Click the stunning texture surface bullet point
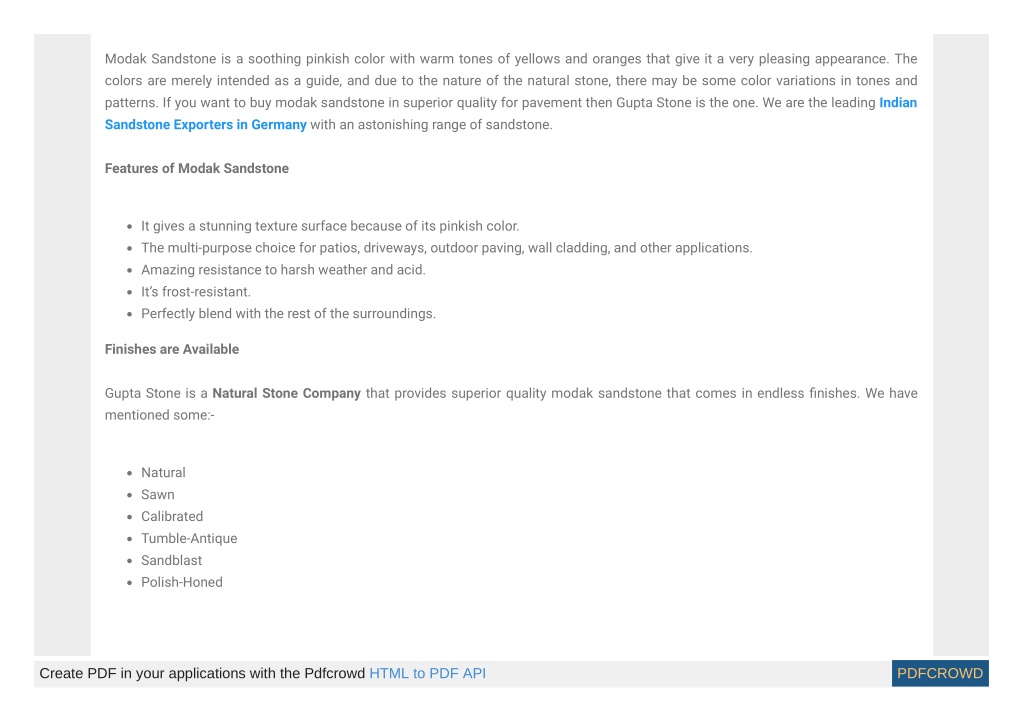 click(x=330, y=226)
